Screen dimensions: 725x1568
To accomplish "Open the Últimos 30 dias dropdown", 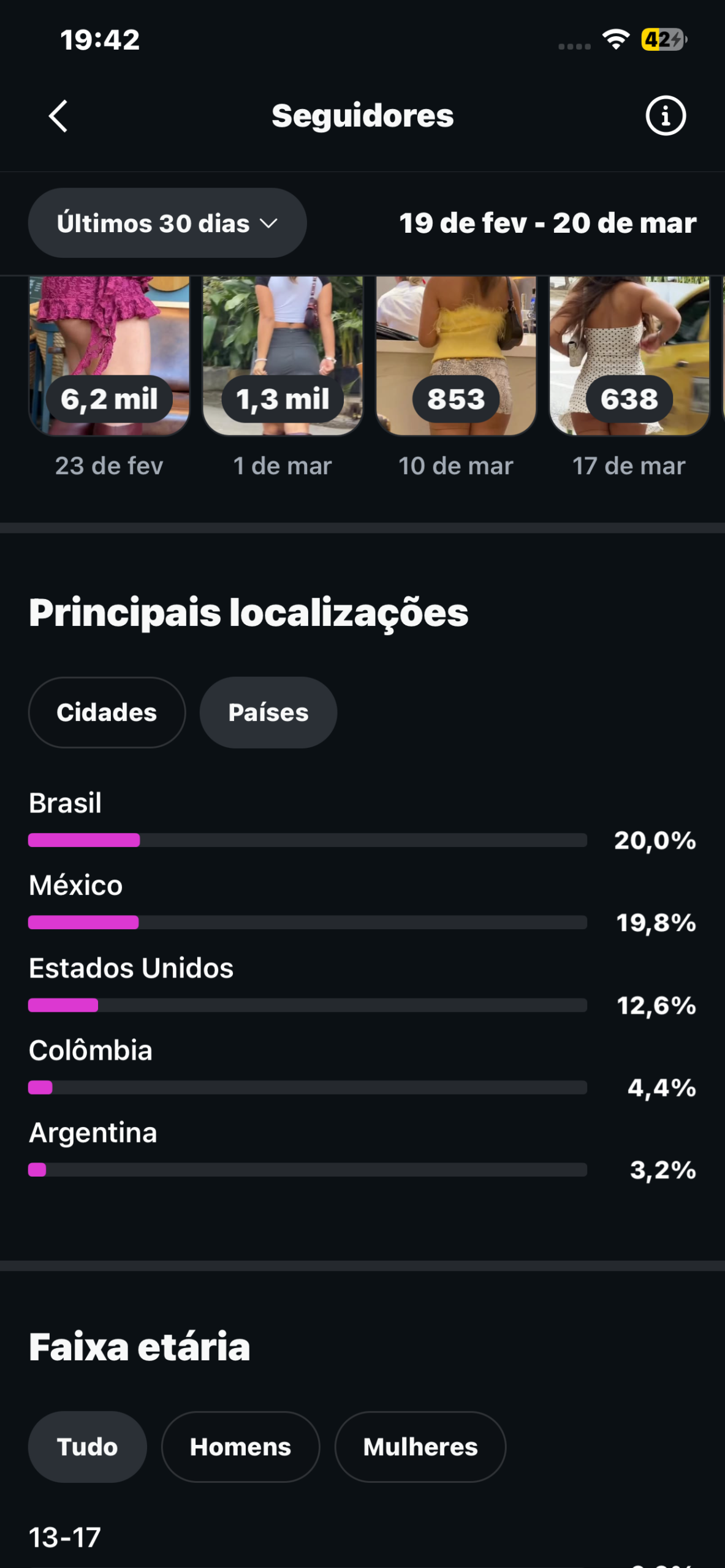I will (x=167, y=223).
